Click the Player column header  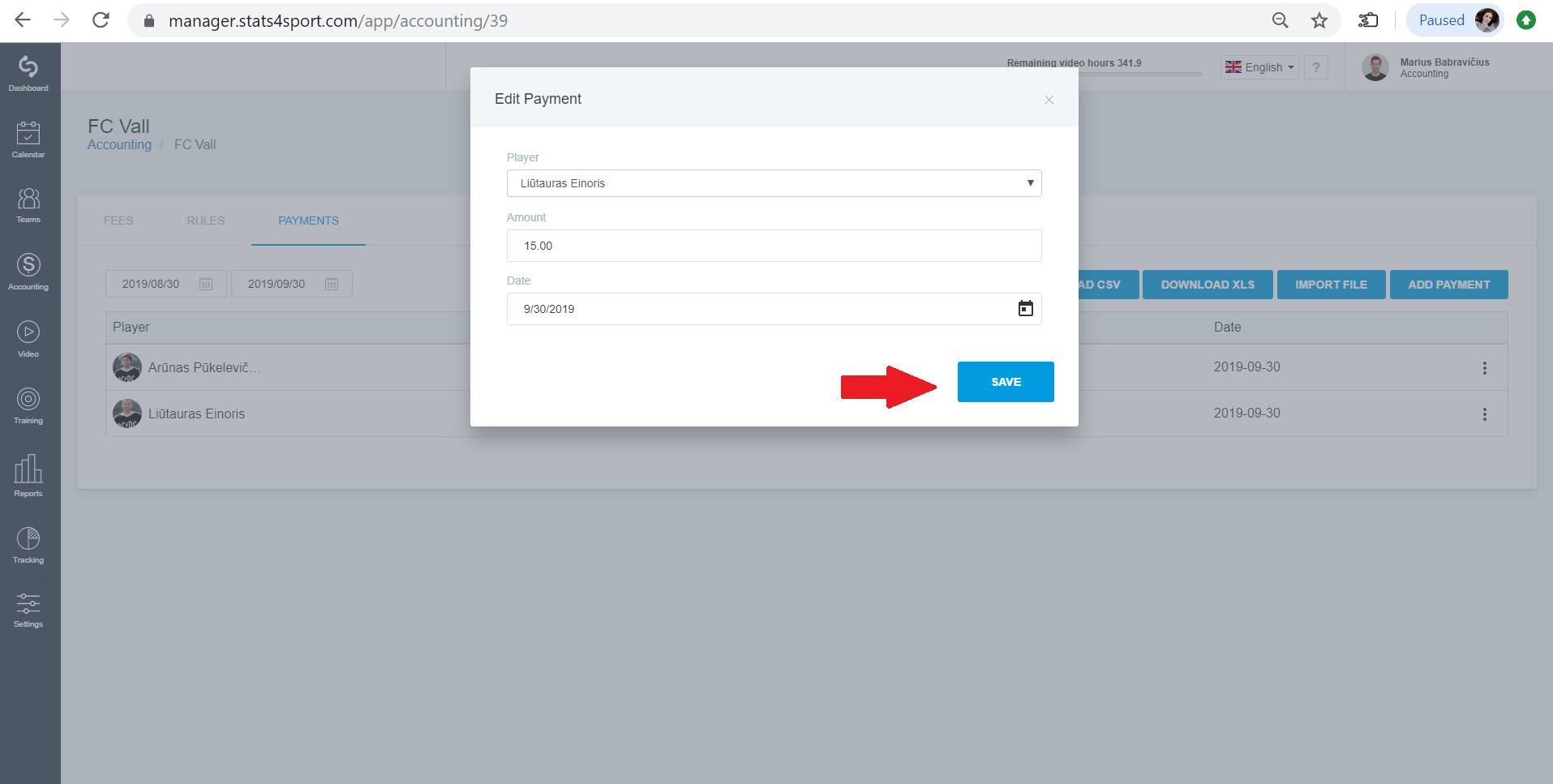coord(131,327)
